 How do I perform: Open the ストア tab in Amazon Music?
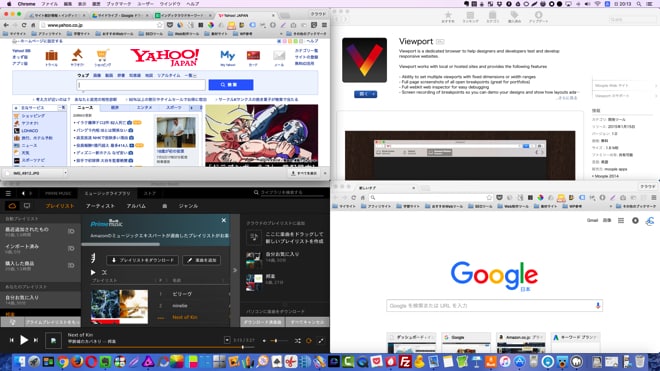click(x=149, y=193)
